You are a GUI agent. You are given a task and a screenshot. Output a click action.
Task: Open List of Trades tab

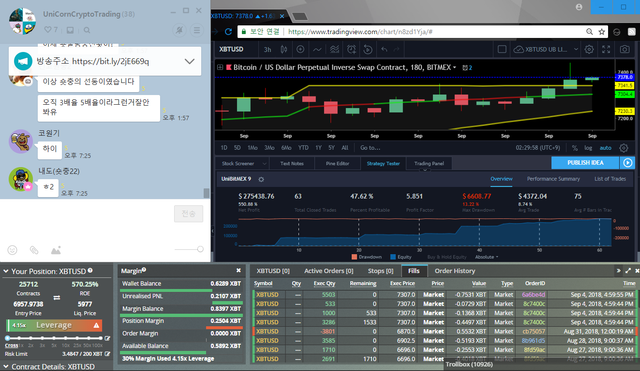point(610,179)
